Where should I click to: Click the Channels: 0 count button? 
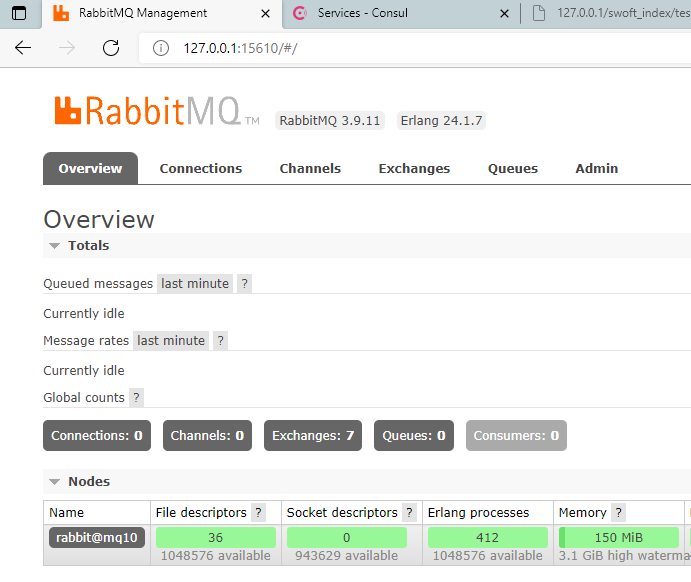click(x=207, y=436)
